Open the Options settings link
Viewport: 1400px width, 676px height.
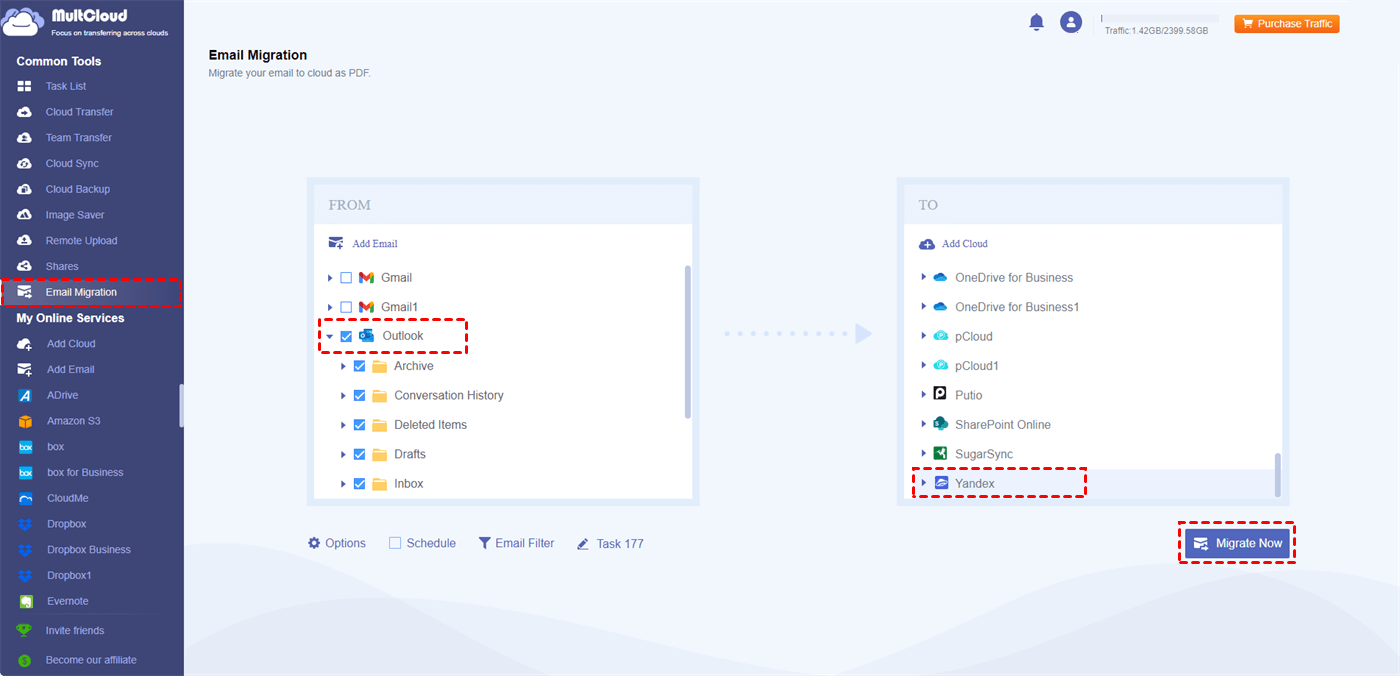point(337,543)
